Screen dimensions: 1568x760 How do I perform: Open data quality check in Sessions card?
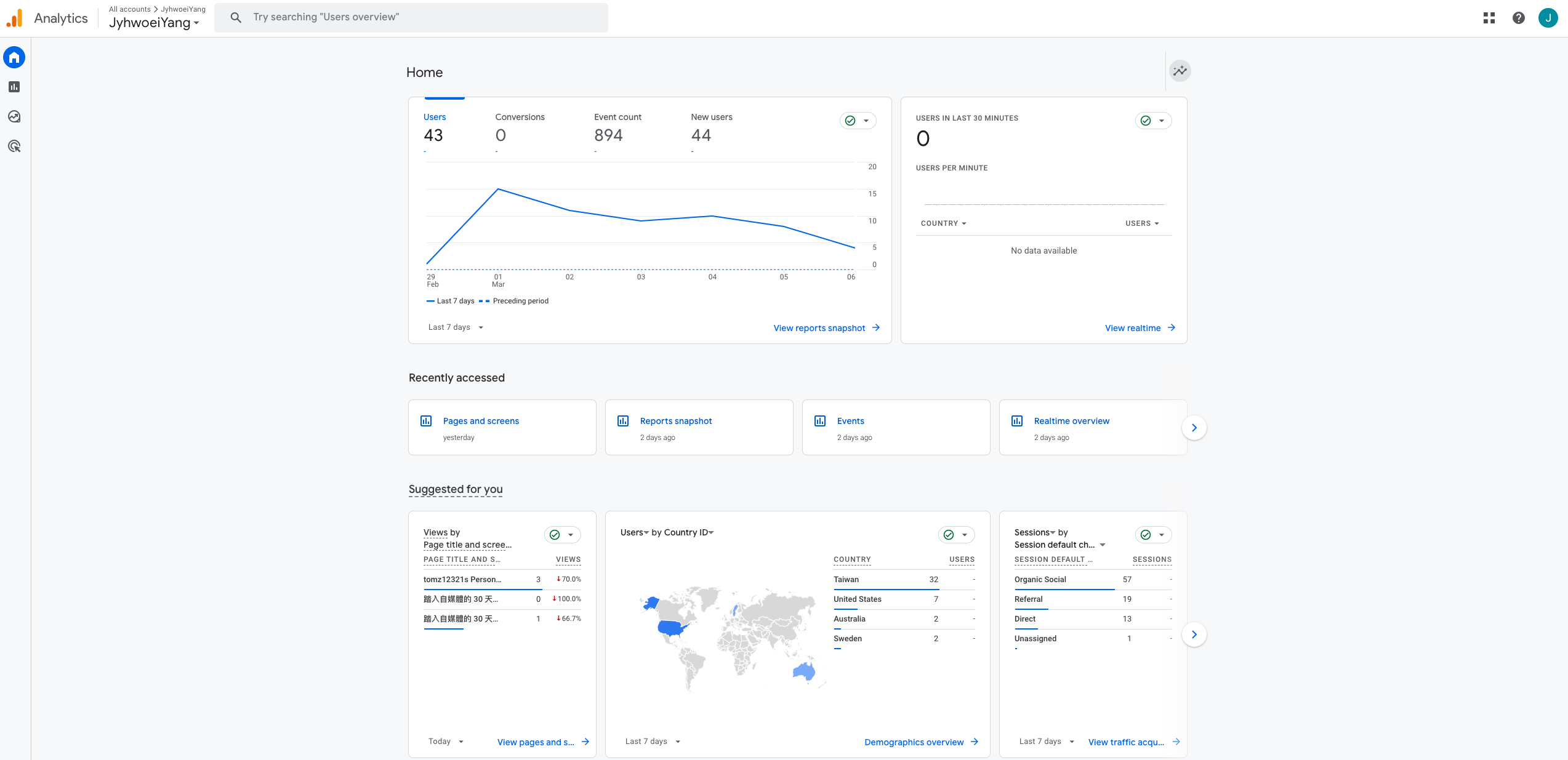point(1154,535)
